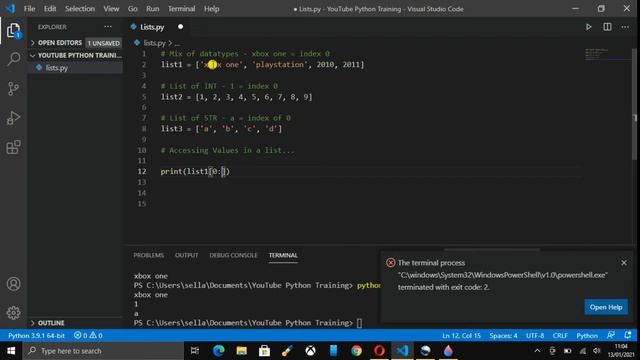The height and width of the screenshot is (360, 640).
Task: Open the File menu
Action: (29, 9)
